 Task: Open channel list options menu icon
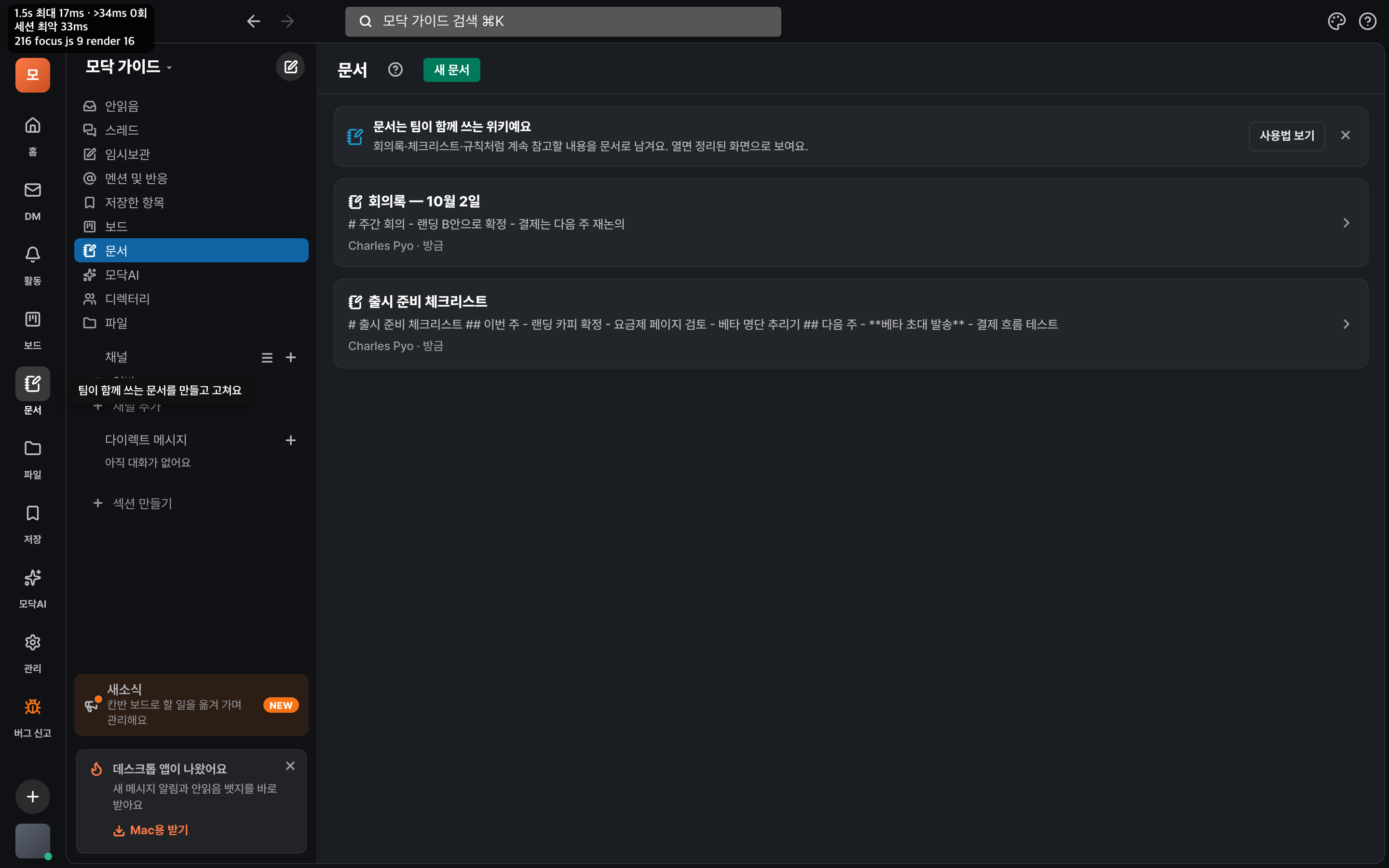(267, 358)
